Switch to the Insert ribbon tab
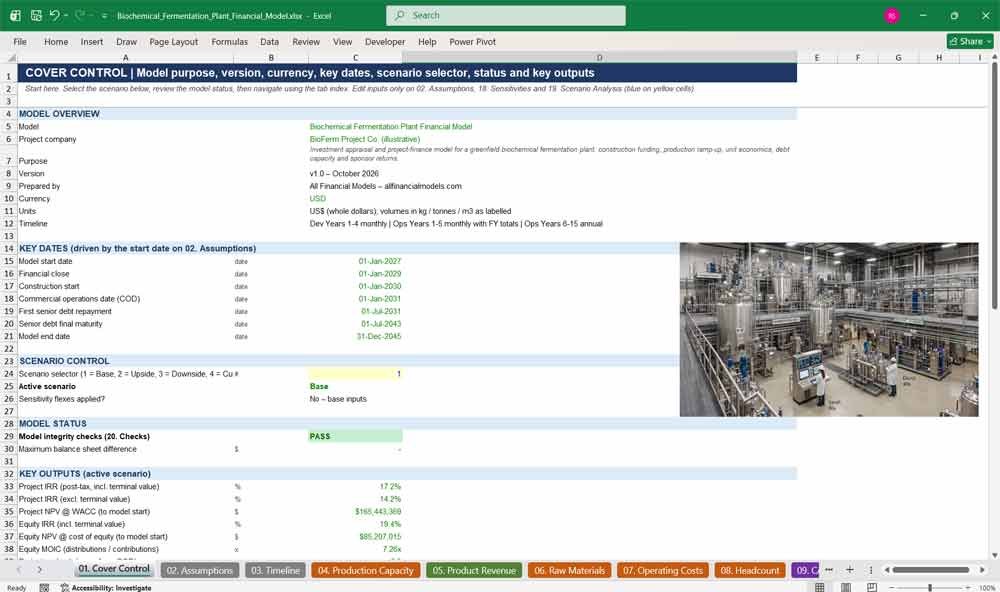 click(92, 41)
